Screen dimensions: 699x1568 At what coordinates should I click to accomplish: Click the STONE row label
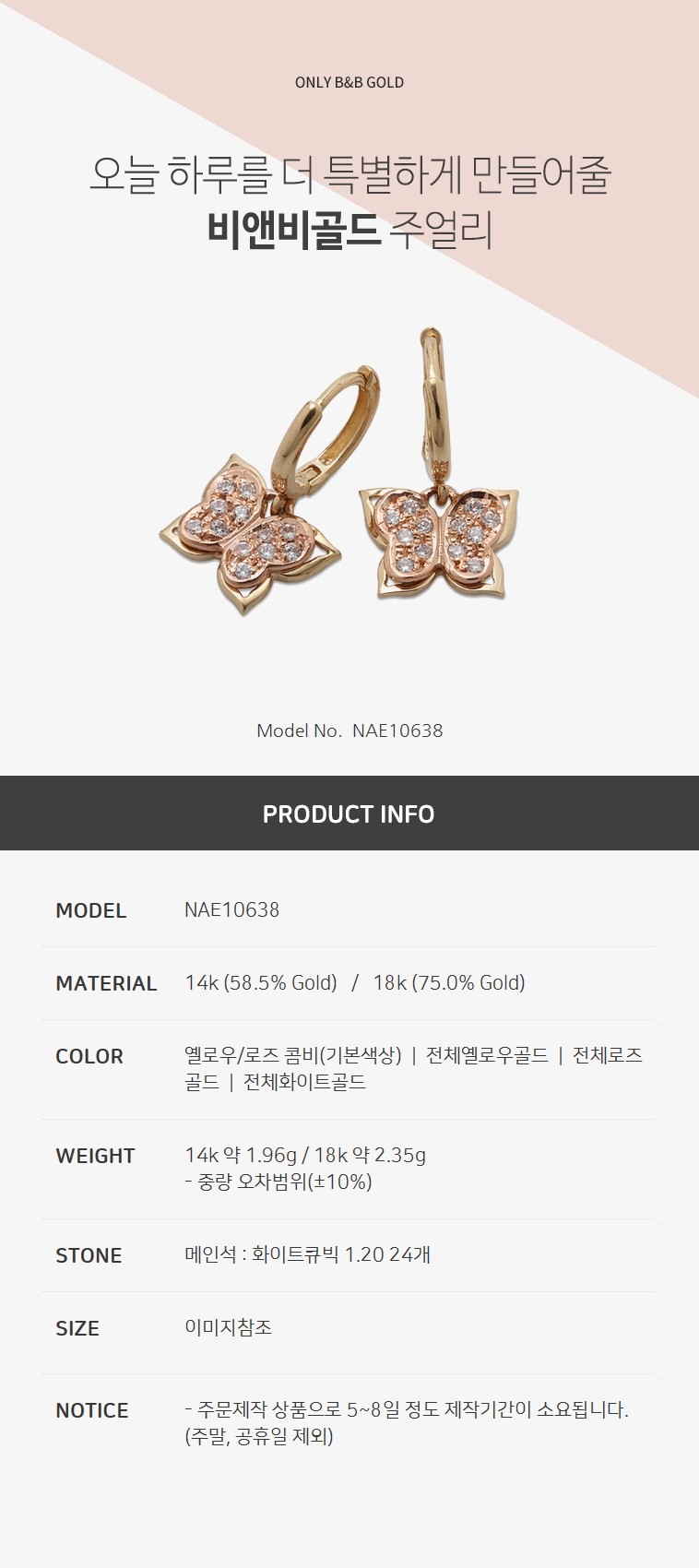[89, 1255]
